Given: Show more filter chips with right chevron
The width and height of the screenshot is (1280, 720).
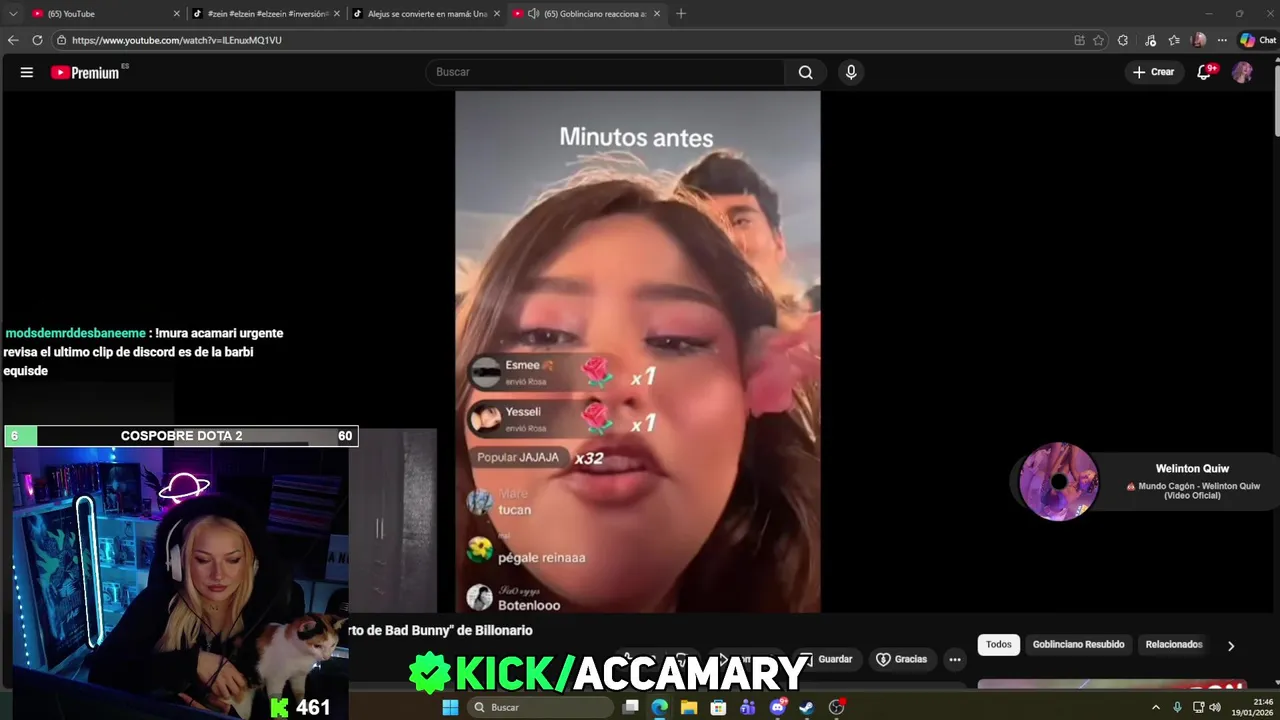Looking at the screenshot, I should pyautogui.click(x=1231, y=646).
